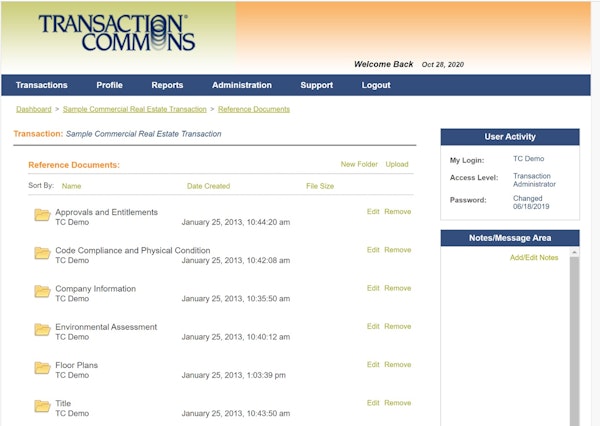
Task: Open the Floor Plans folder icon
Action: [x=42, y=367]
